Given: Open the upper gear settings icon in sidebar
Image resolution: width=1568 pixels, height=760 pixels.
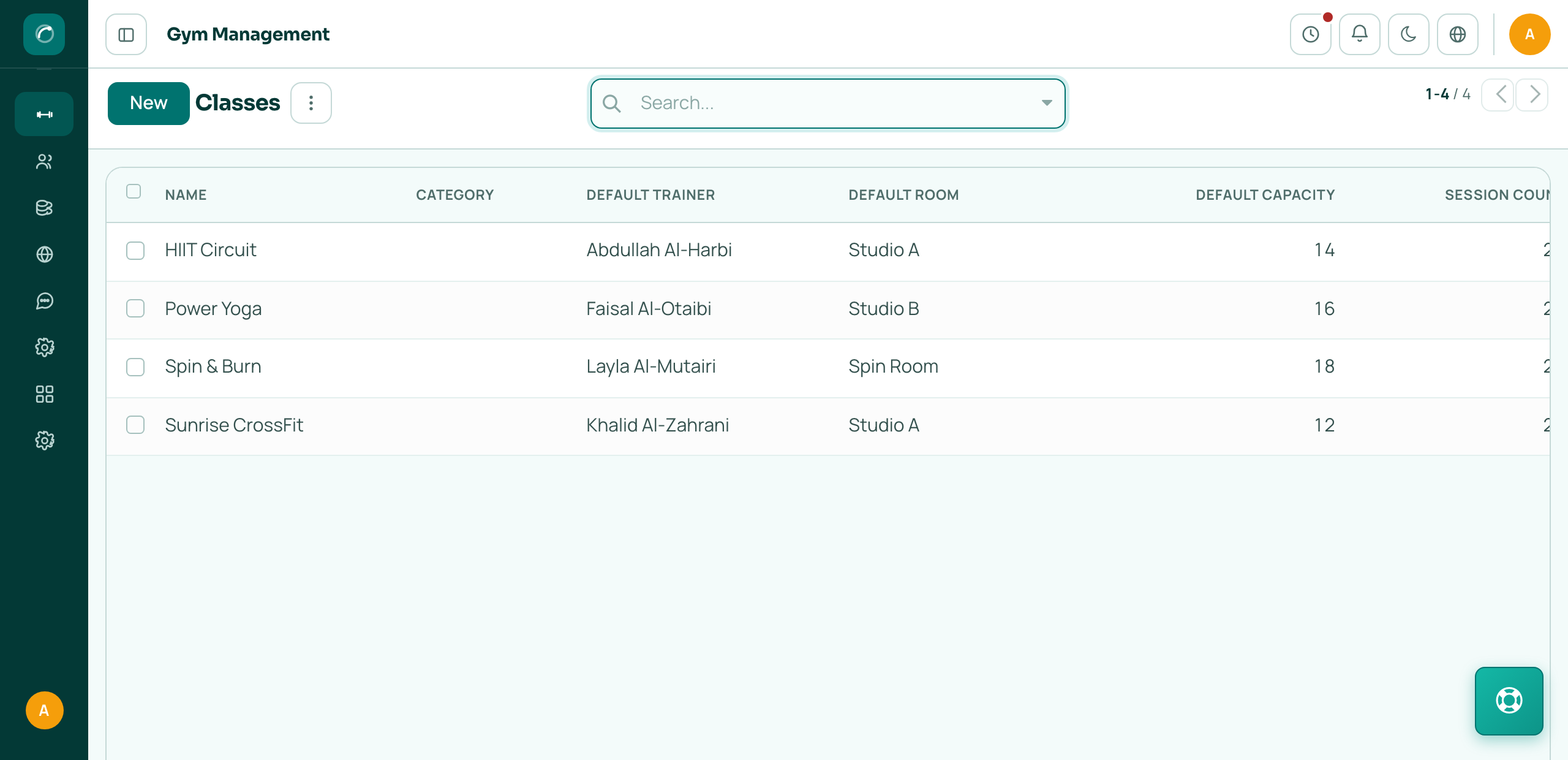Looking at the screenshot, I should pos(44,348).
